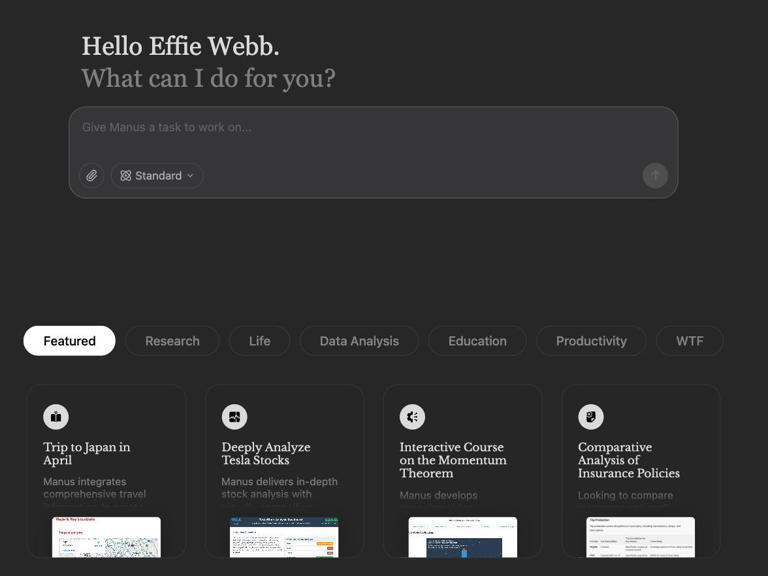Switch to the Data Analysis tab

pos(359,341)
